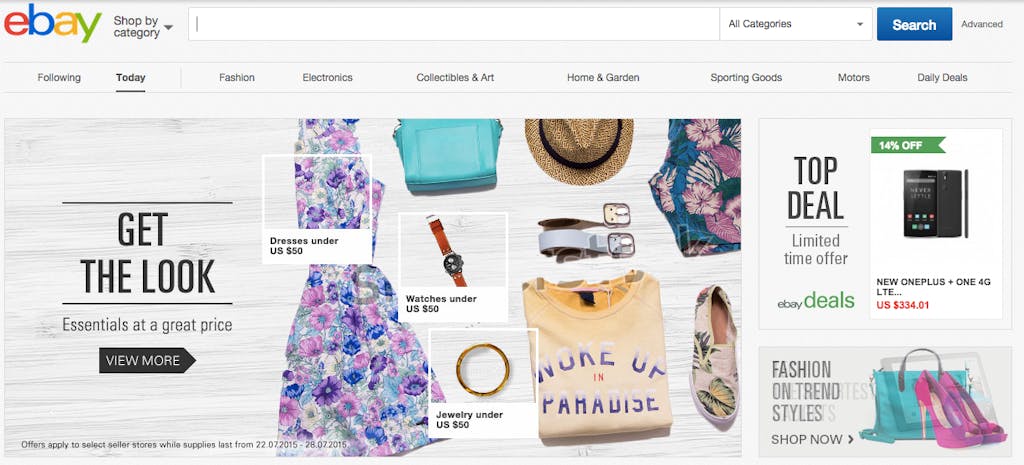Focus the search text field
This screenshot has height=465, width=1024.
point(454,24)
